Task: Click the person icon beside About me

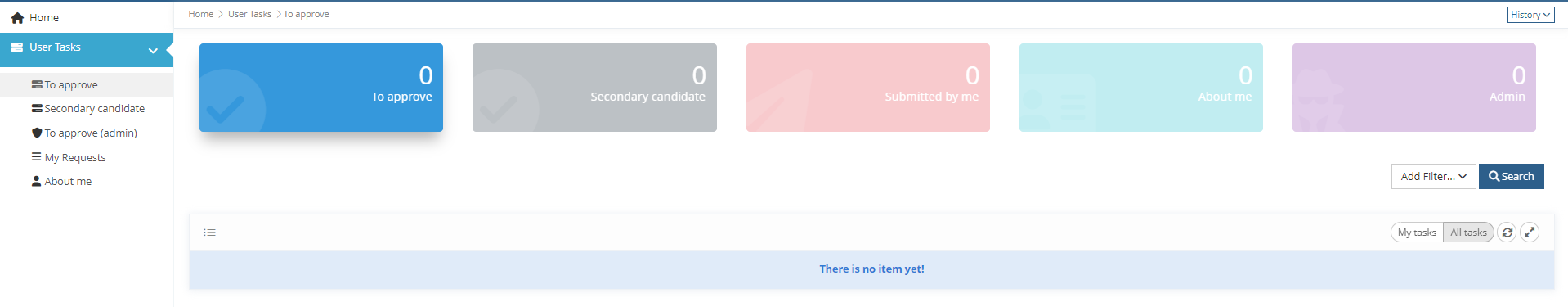Action: pos(37,181)
